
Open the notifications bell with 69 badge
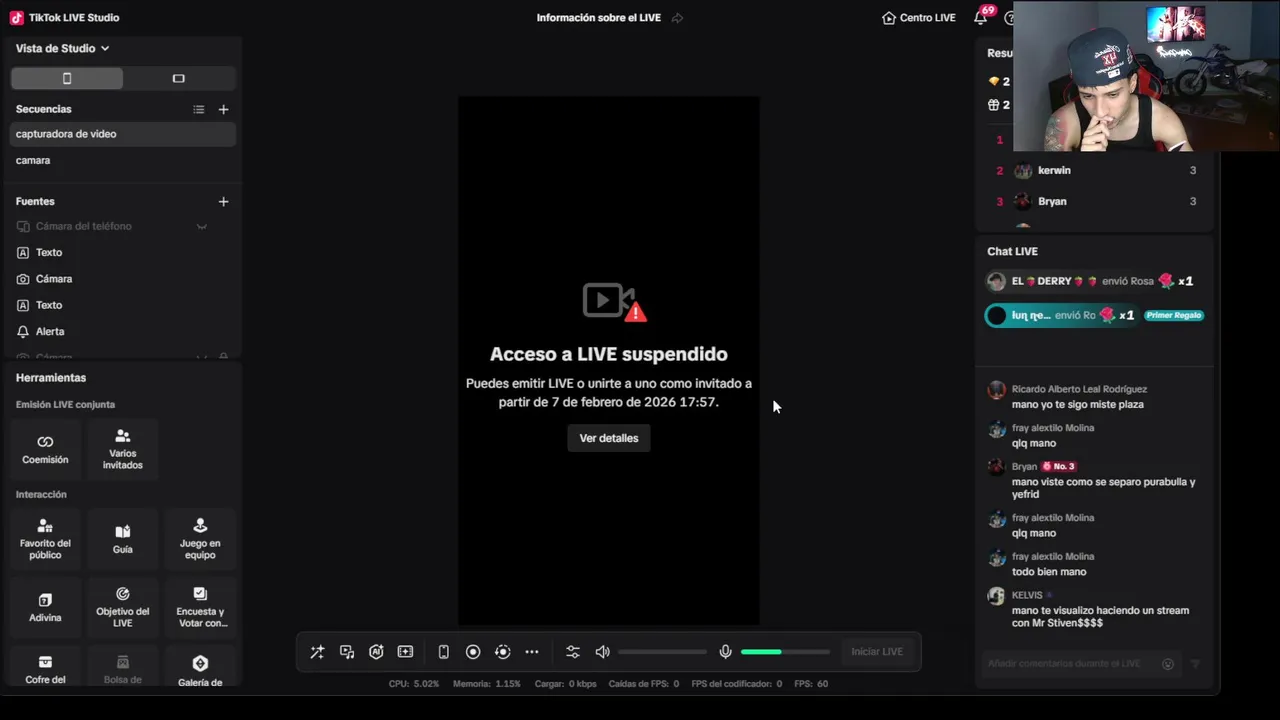click(x=981, y=17)
